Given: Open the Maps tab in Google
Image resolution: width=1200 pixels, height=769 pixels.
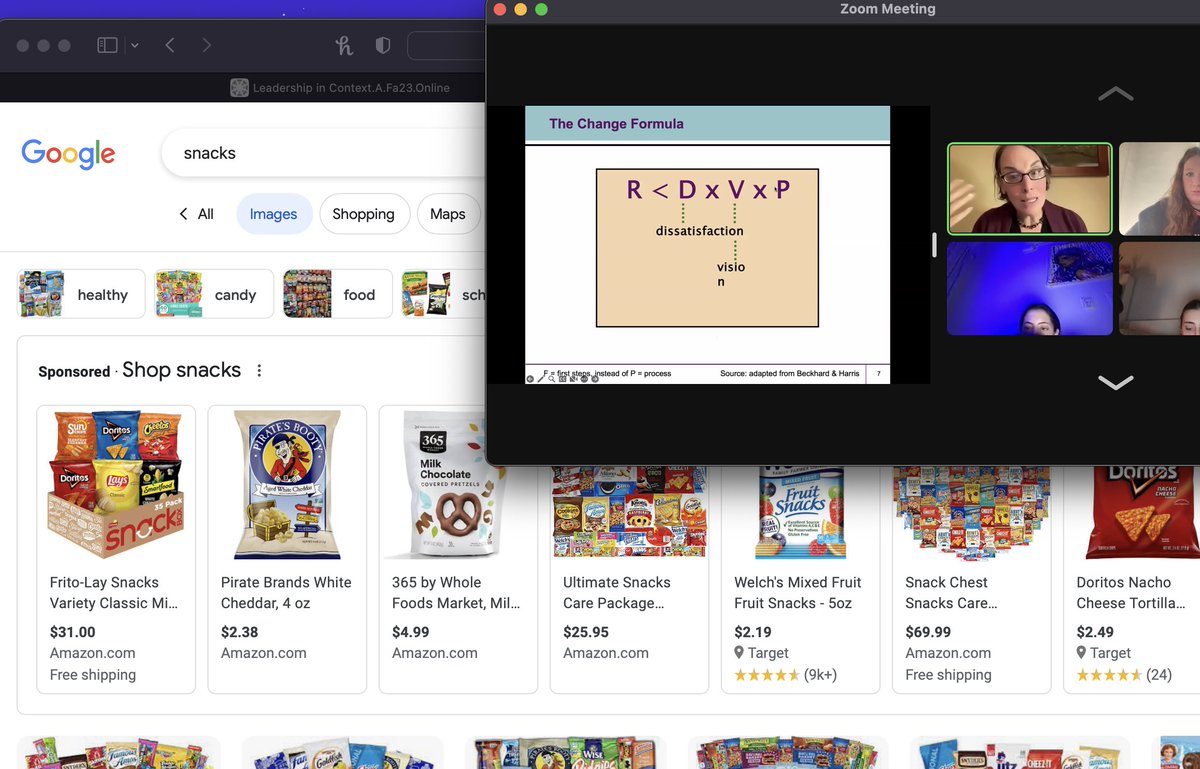Looking at the screenshot, I should (x=447, y=214).
